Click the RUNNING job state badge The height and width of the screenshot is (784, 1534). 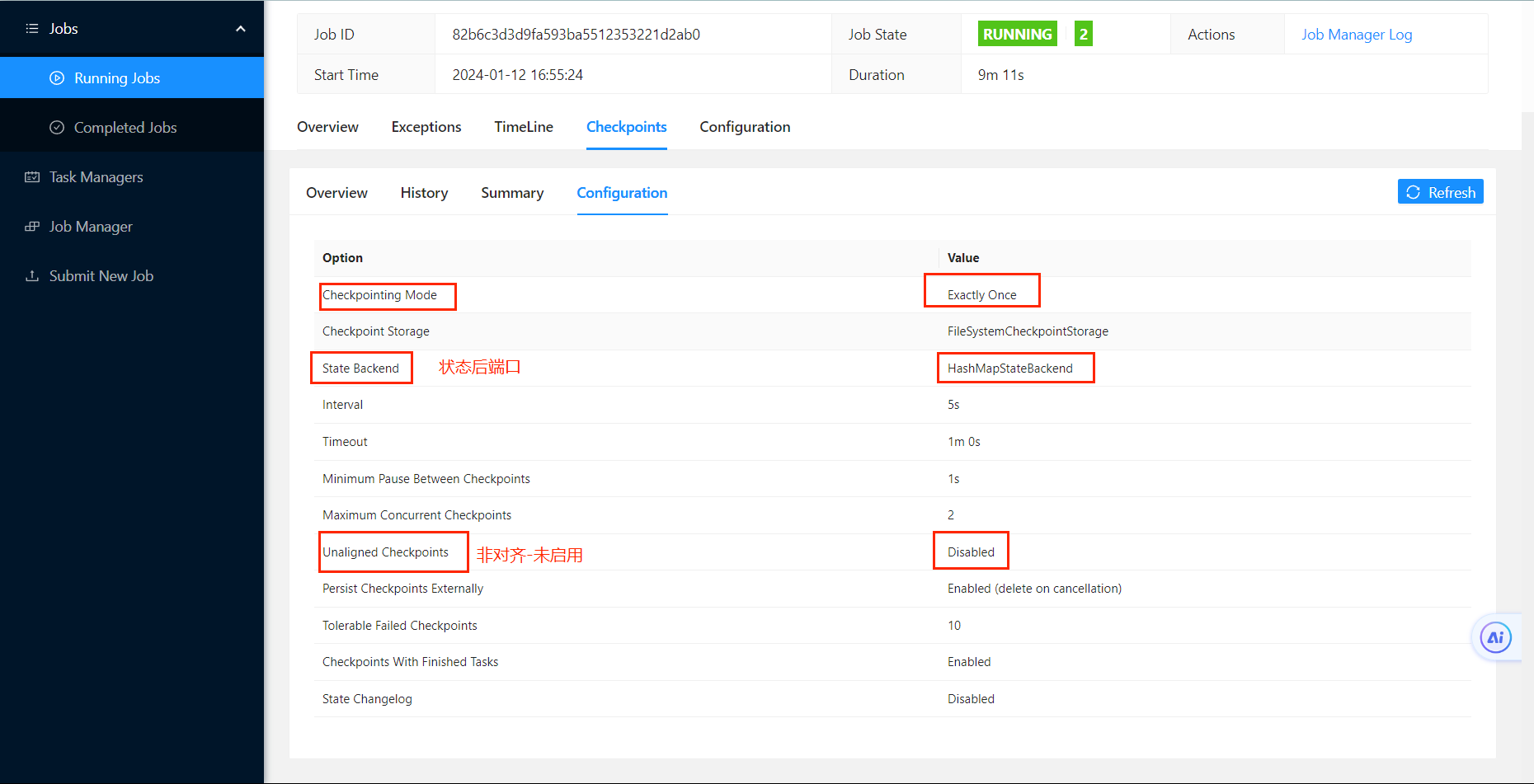point(1017,34)
